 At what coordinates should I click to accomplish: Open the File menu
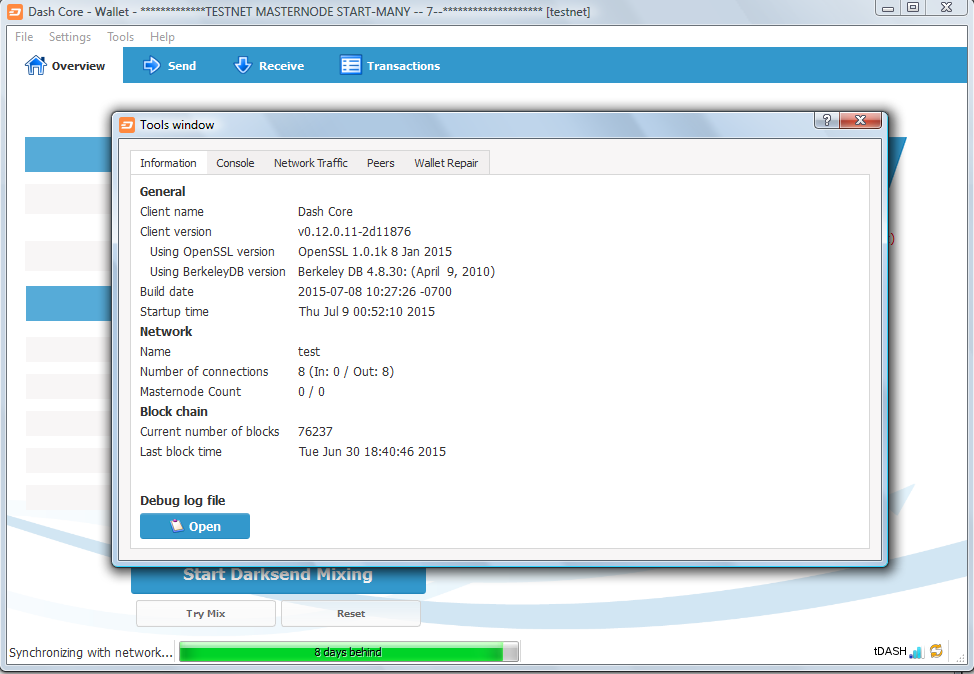tap(24, 37)
